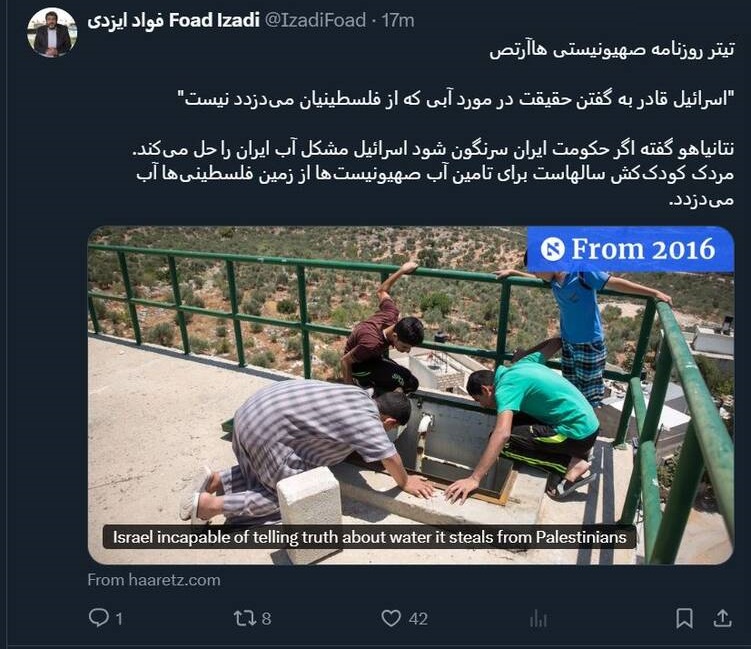The width and height of the screenshot is (751, 649).
Task: Open Foad Izadi's profile avatar
Action: [52, 33]
